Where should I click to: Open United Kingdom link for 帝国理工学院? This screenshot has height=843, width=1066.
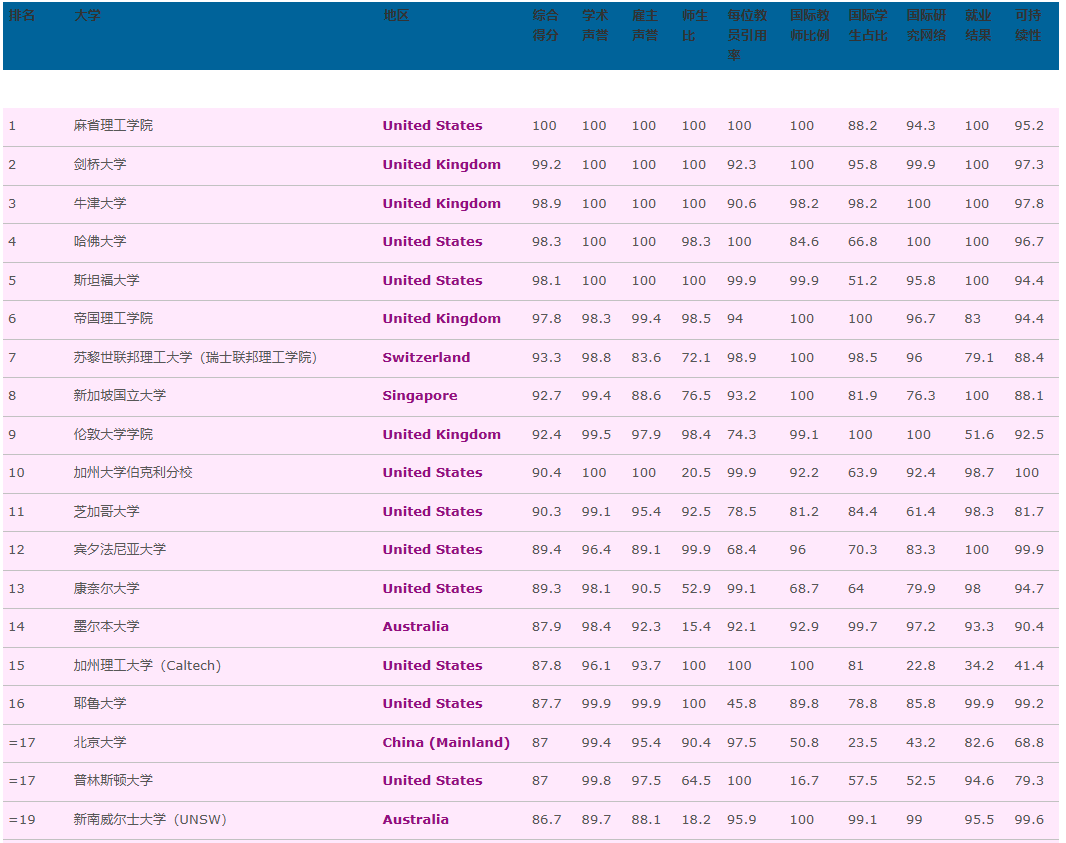click(x=442, y=318)
